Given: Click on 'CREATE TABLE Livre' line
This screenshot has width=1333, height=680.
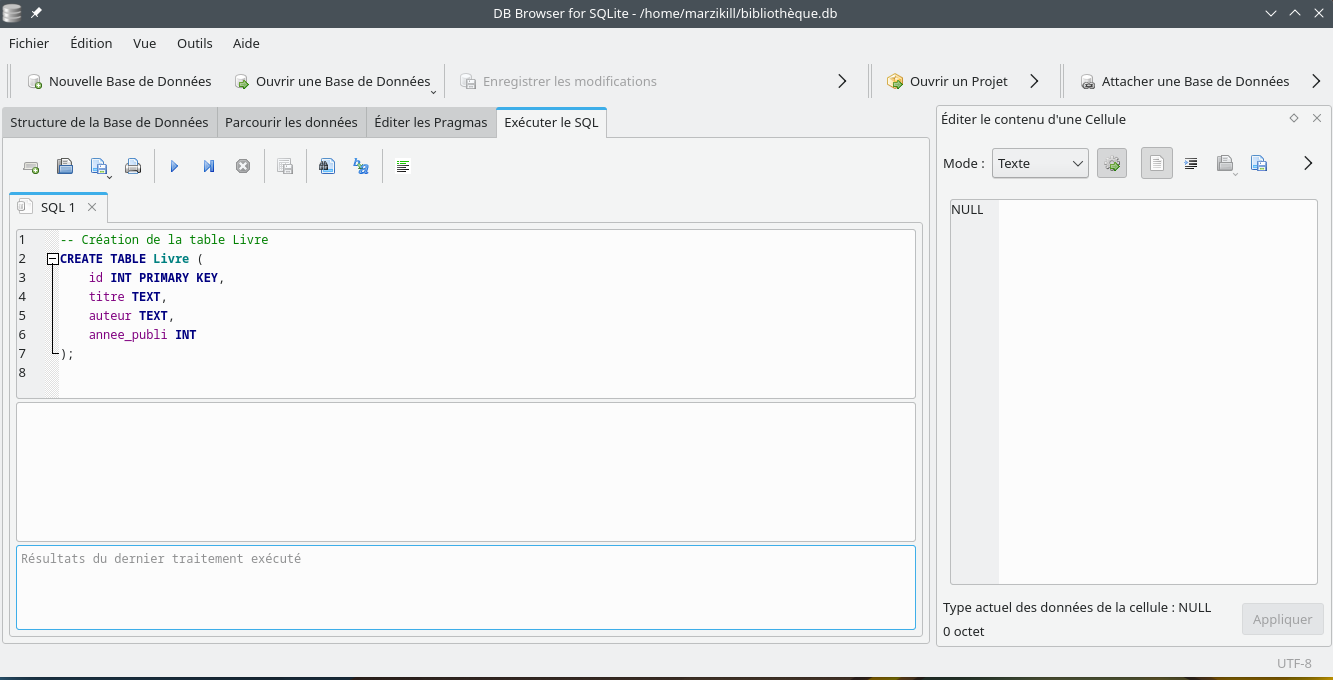Looking at the screenshot, I should point(131,259).
